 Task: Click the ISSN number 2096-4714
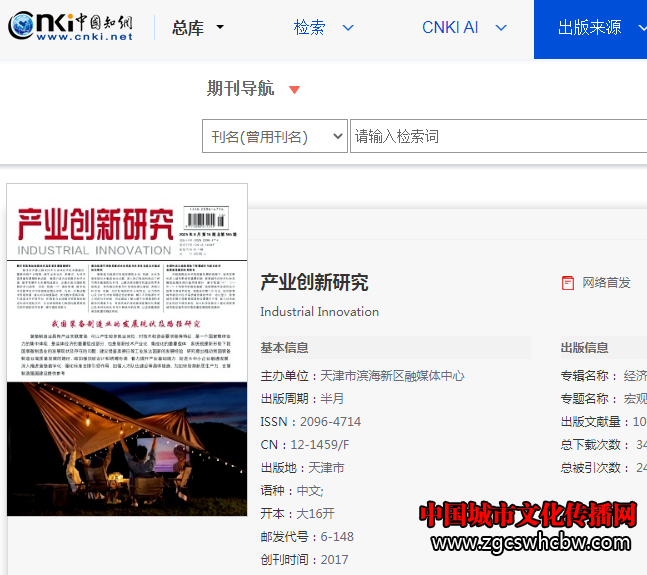point(325,422)
